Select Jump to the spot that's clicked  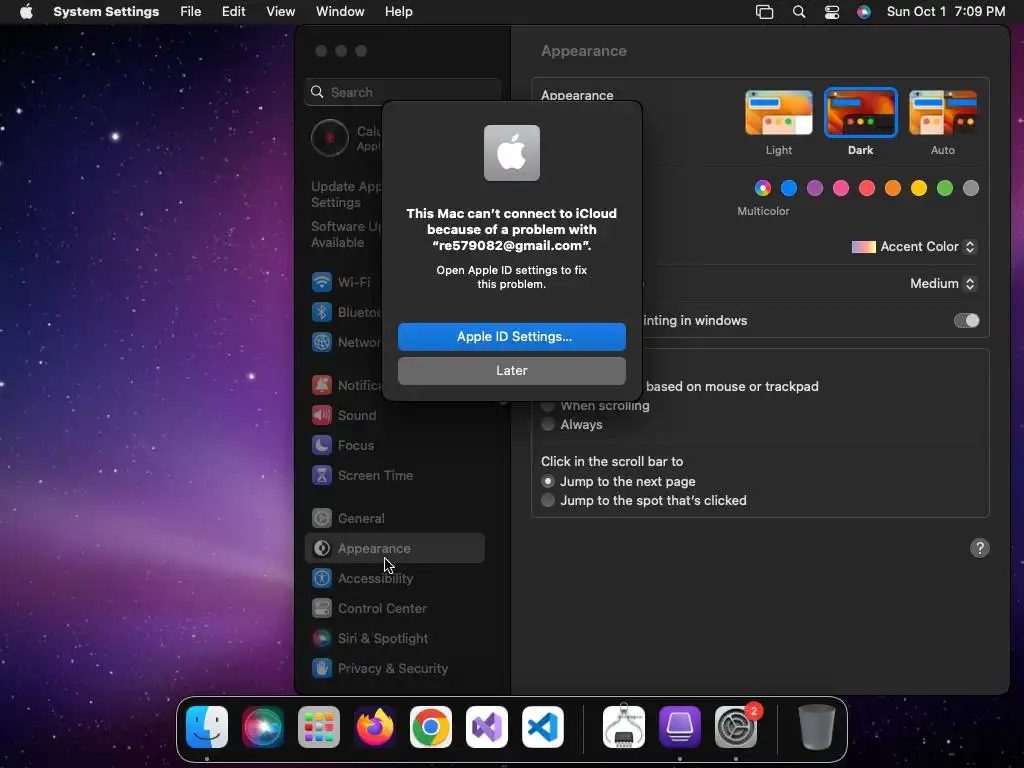pos(548,500)
